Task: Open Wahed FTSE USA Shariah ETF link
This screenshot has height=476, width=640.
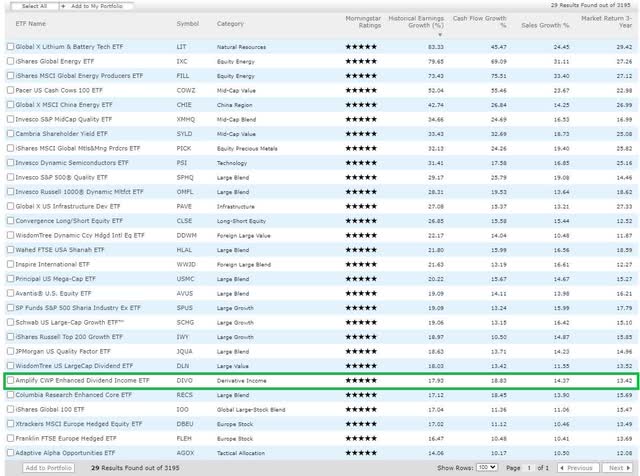Action: click(60, 249)
